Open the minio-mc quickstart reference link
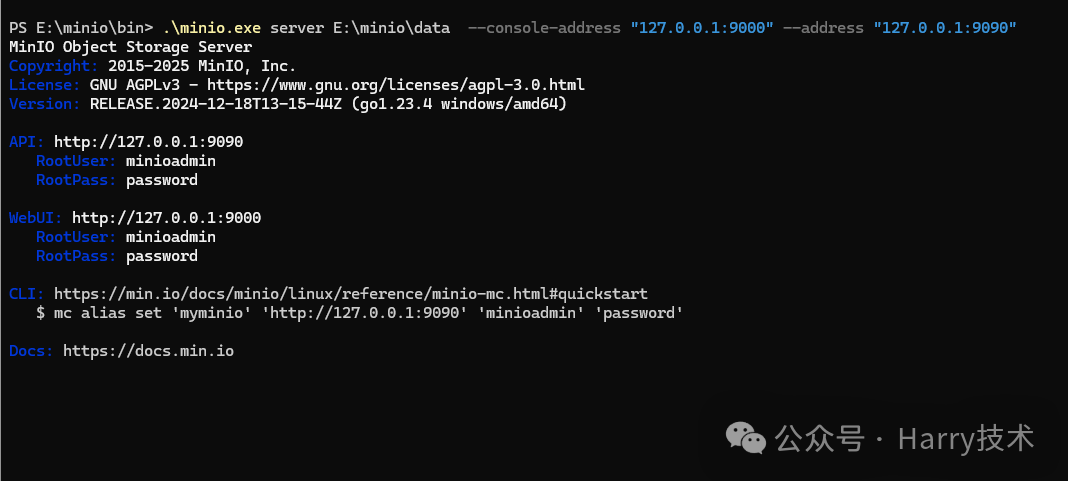Screen dimensions: 1068x481 350,294
